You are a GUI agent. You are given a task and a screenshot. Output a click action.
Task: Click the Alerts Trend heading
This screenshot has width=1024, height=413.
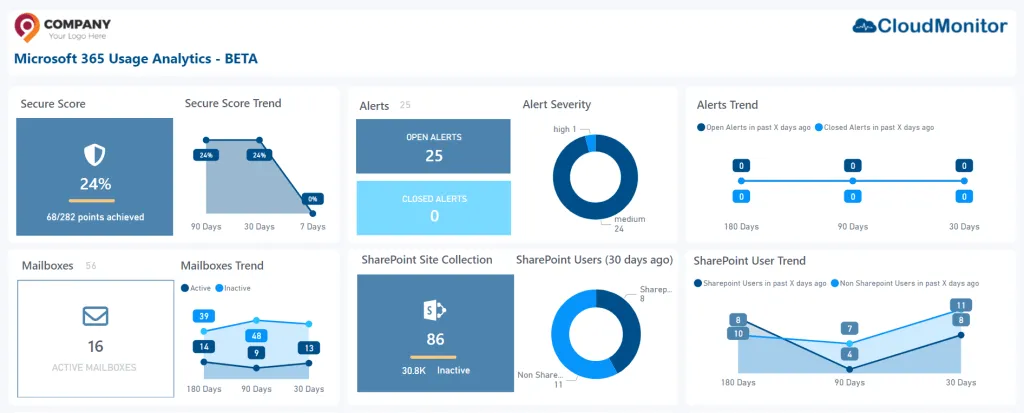(x=728, y=105)
